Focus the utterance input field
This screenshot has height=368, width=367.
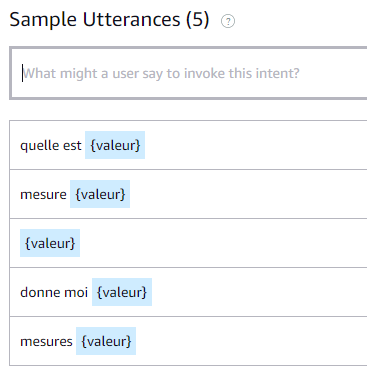tap(189, 73)
